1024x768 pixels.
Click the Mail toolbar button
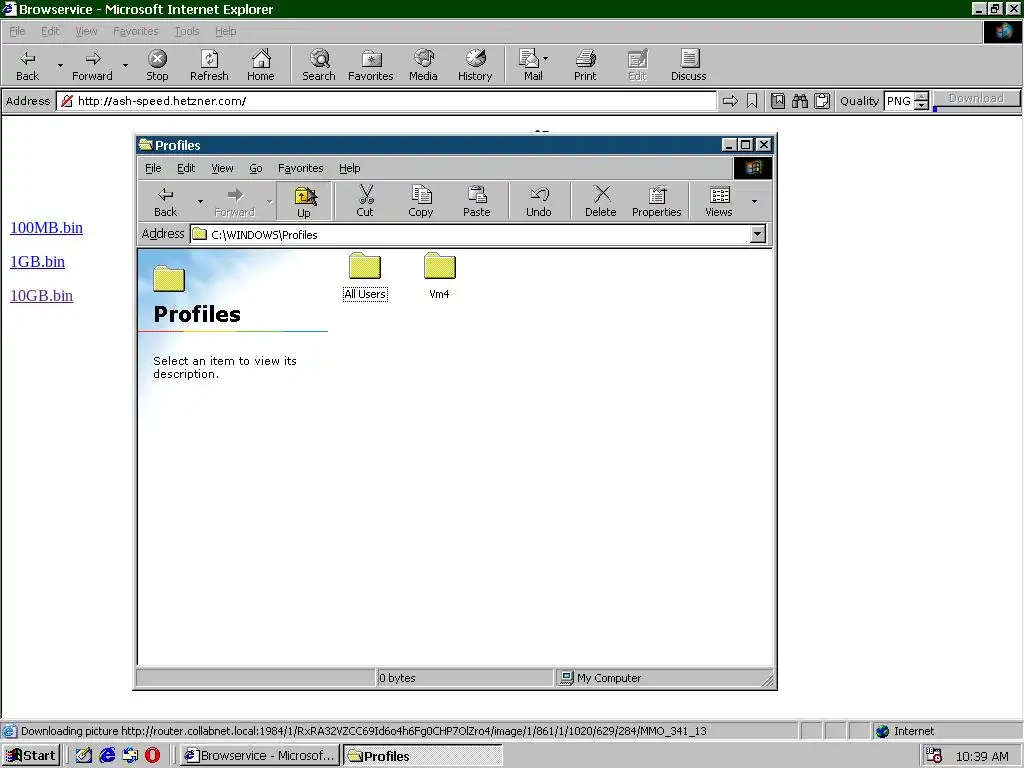point(530,65)
